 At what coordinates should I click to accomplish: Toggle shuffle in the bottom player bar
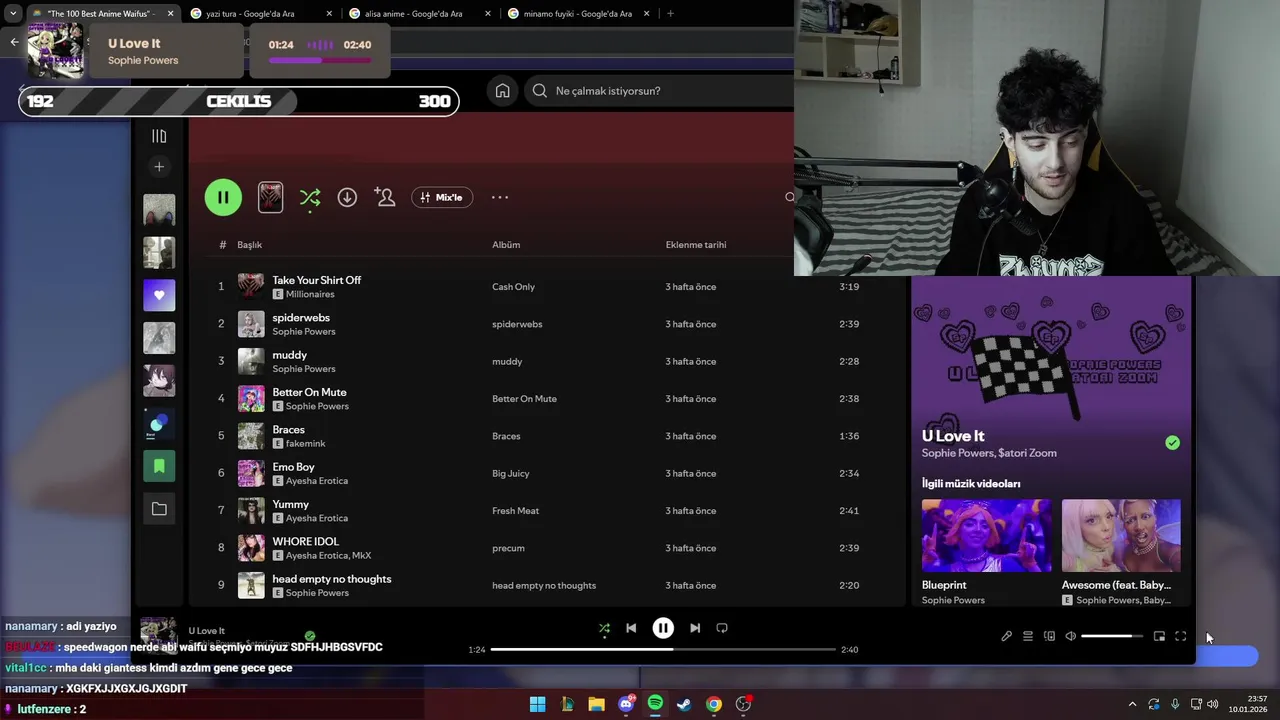click(604, 628)
